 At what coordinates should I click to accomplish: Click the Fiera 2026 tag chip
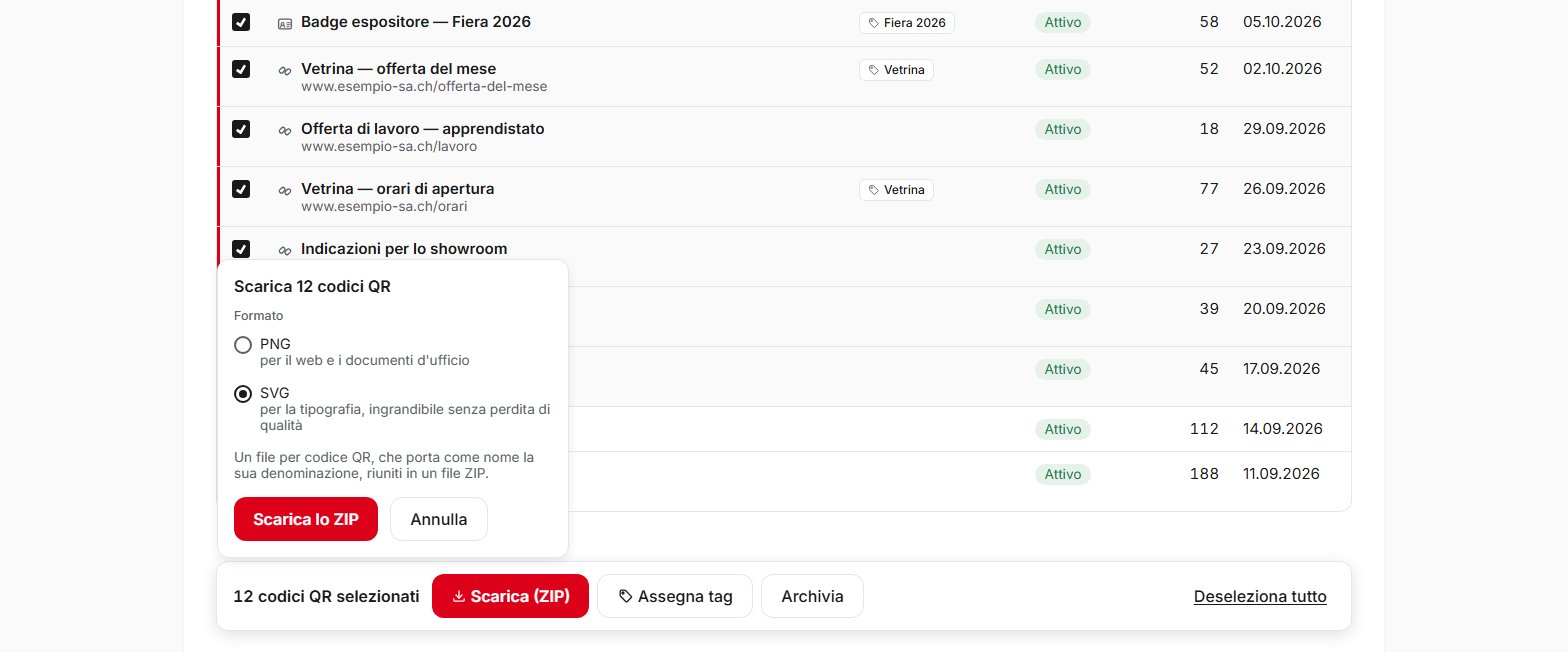click(x=907, y=22)
